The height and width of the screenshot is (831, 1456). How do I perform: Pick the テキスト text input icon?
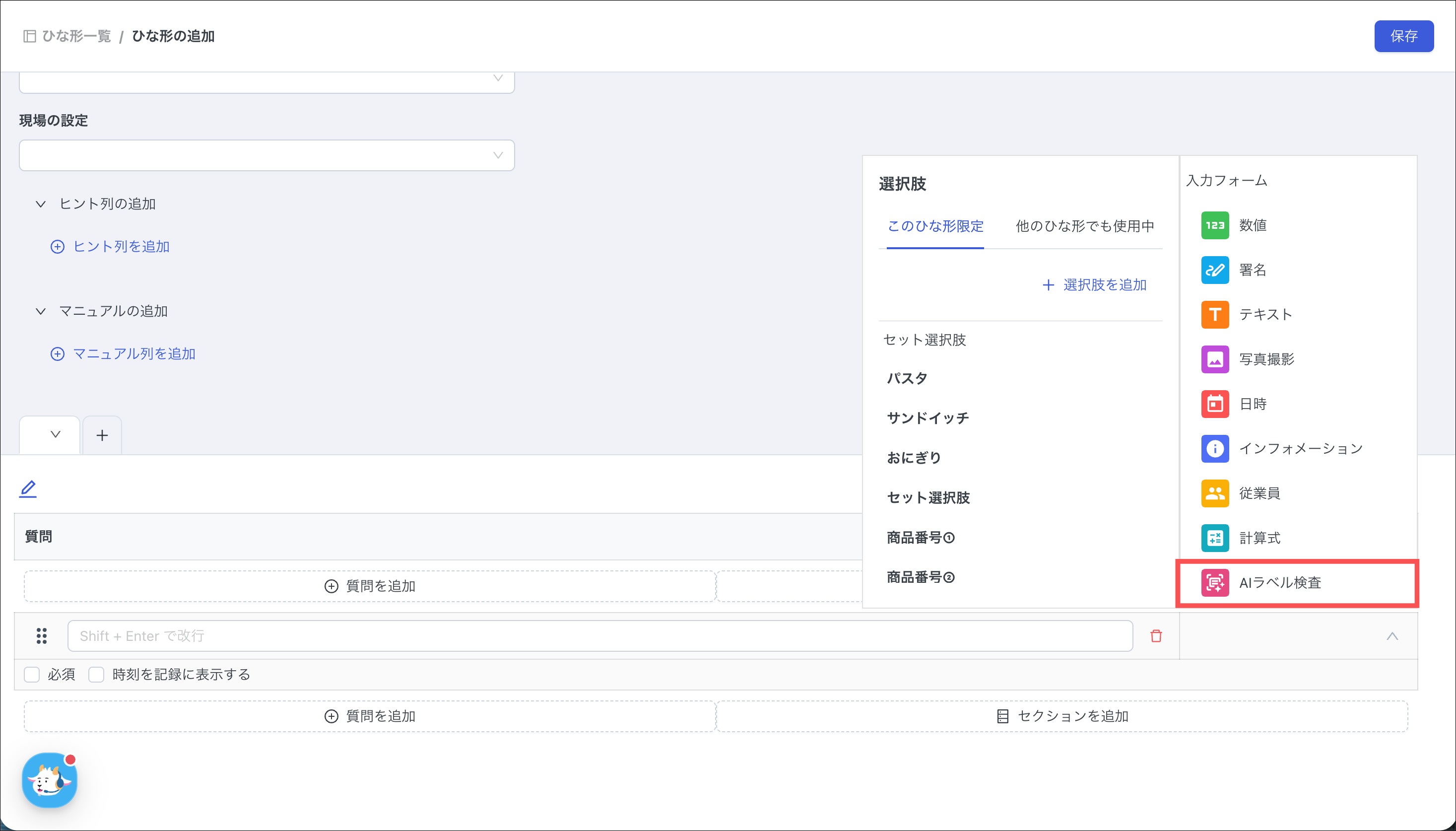1215,314
